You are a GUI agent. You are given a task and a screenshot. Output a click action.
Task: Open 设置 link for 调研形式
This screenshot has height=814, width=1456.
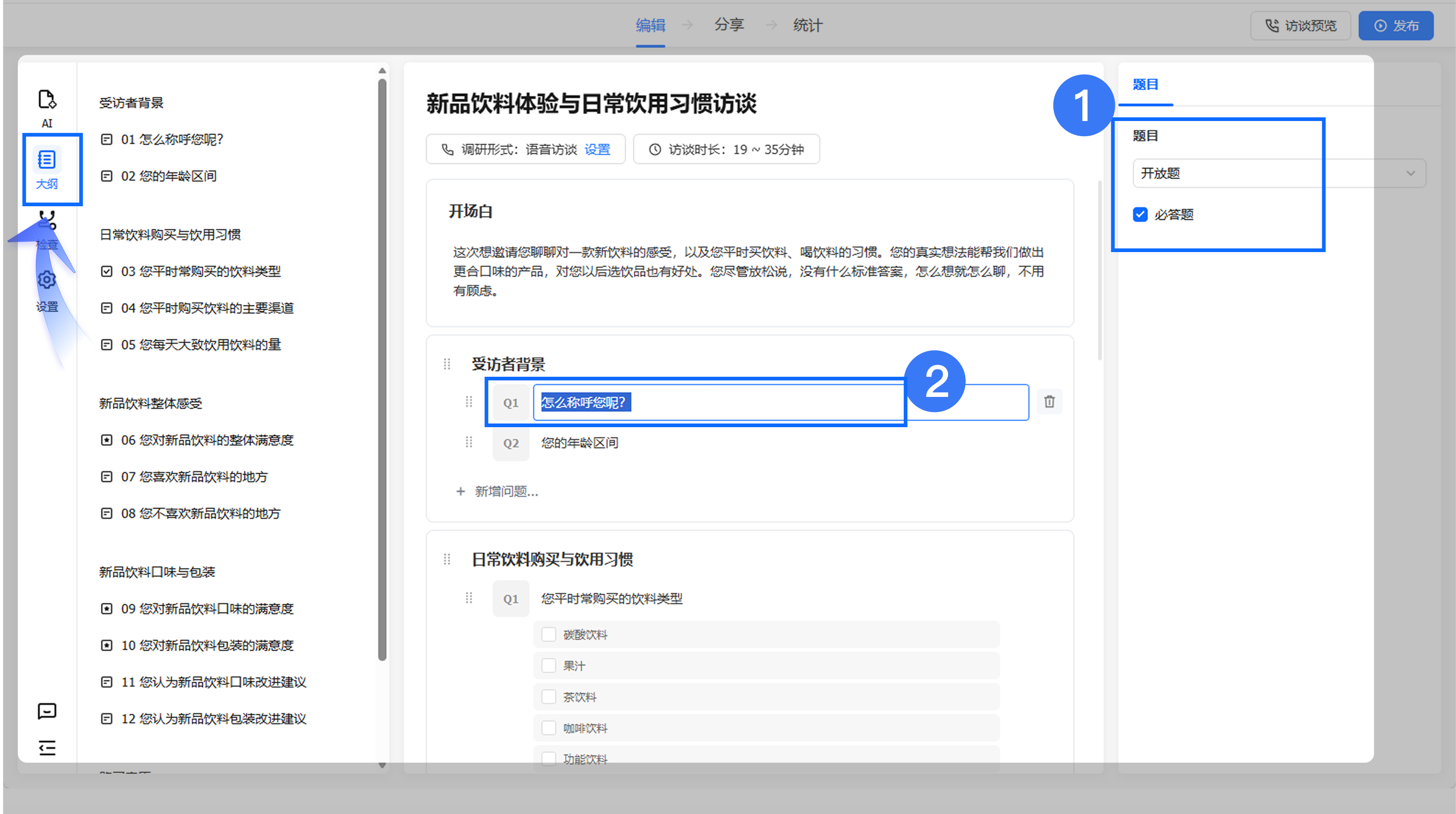[598, 150]
